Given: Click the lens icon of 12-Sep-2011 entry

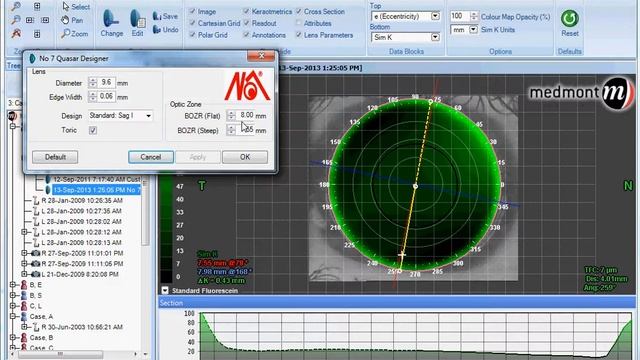Looking at the screenshot, I should (x=48, y=179).
